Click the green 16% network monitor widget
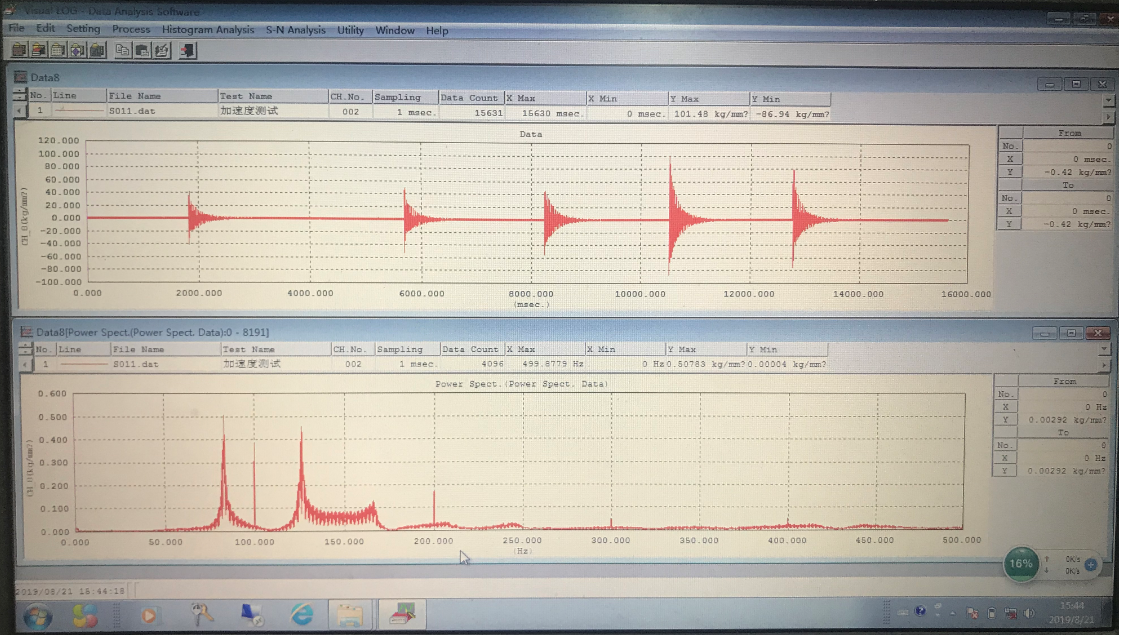This screenshot has height=635, width=1121. coord(1020,564)
